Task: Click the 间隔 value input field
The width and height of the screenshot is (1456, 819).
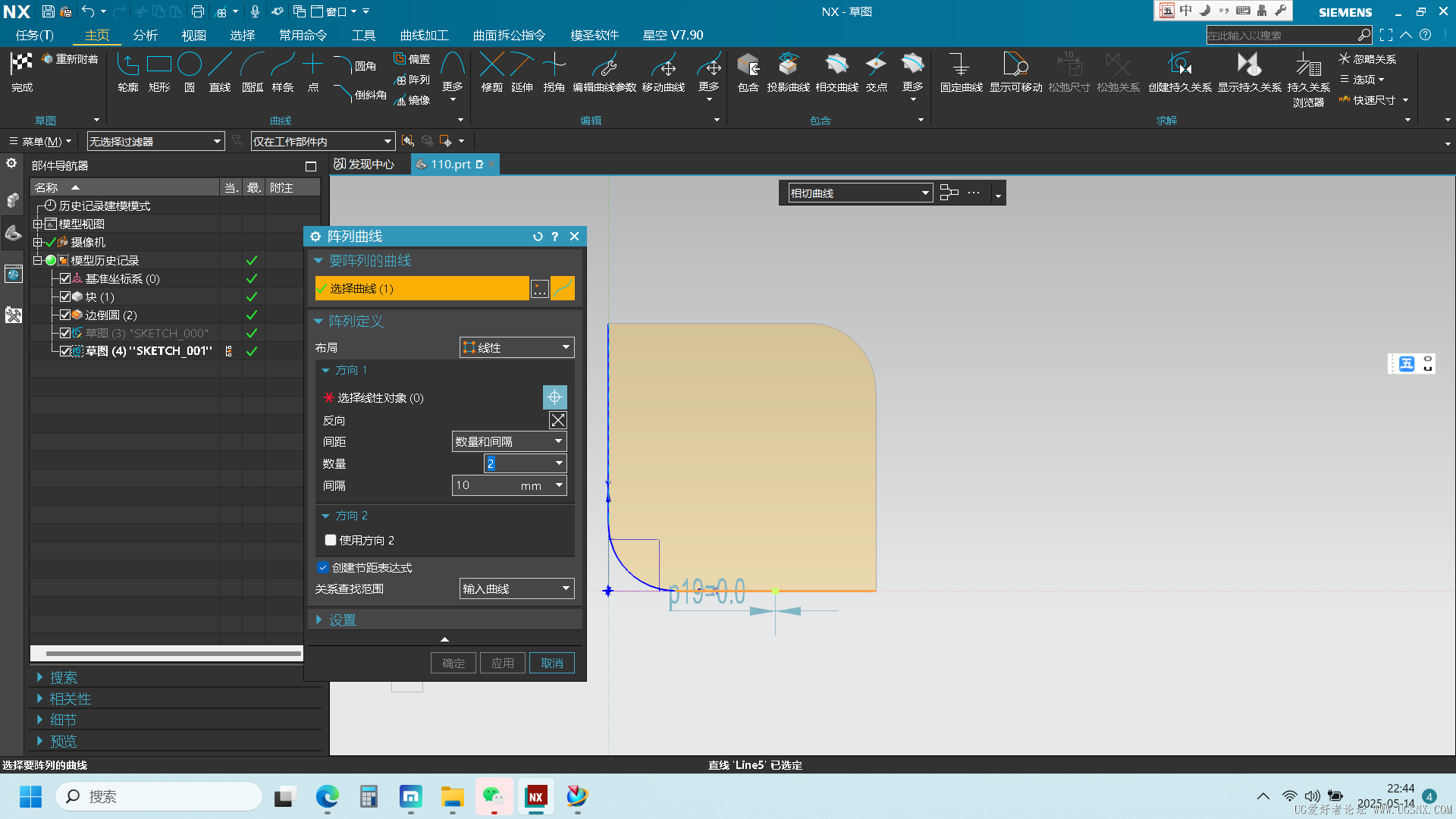Action: pyautogui.click(x=510, y=485)
